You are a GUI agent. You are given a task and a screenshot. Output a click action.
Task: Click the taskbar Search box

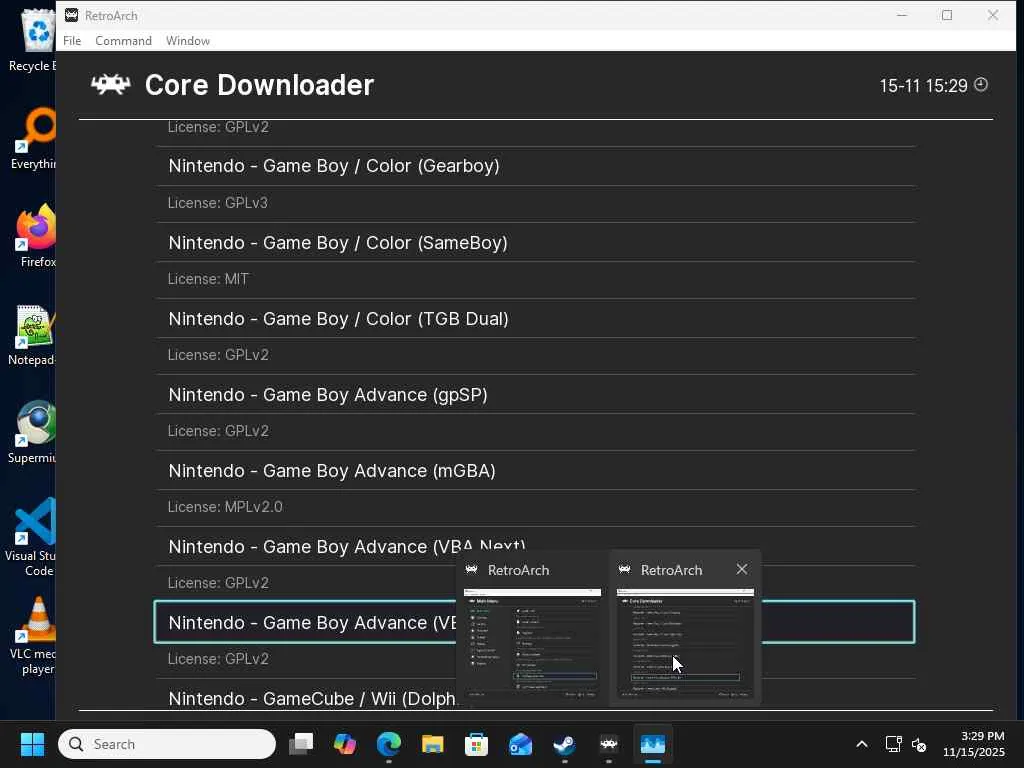167,744
